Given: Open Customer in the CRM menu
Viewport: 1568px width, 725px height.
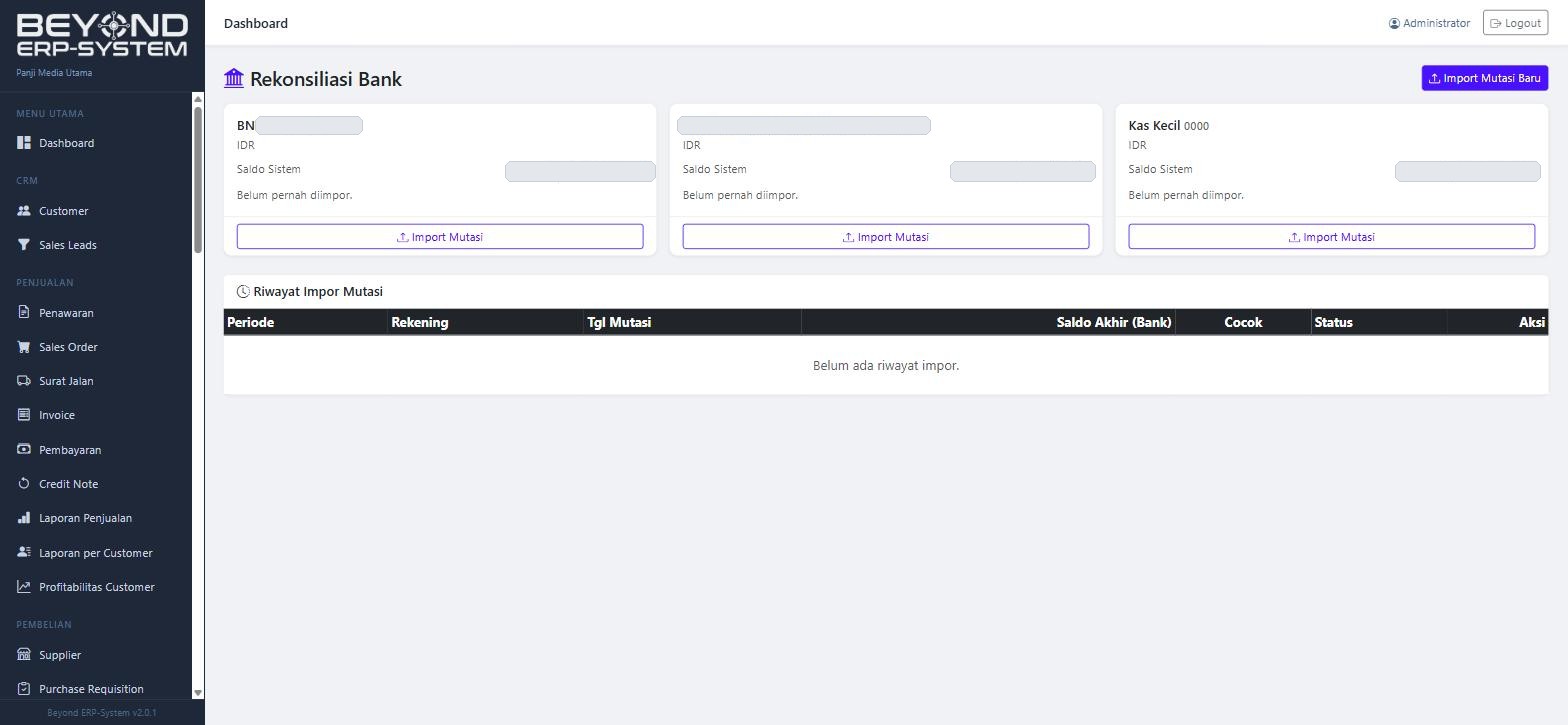Looking at the screenshot, I should [x=96, y=211].
